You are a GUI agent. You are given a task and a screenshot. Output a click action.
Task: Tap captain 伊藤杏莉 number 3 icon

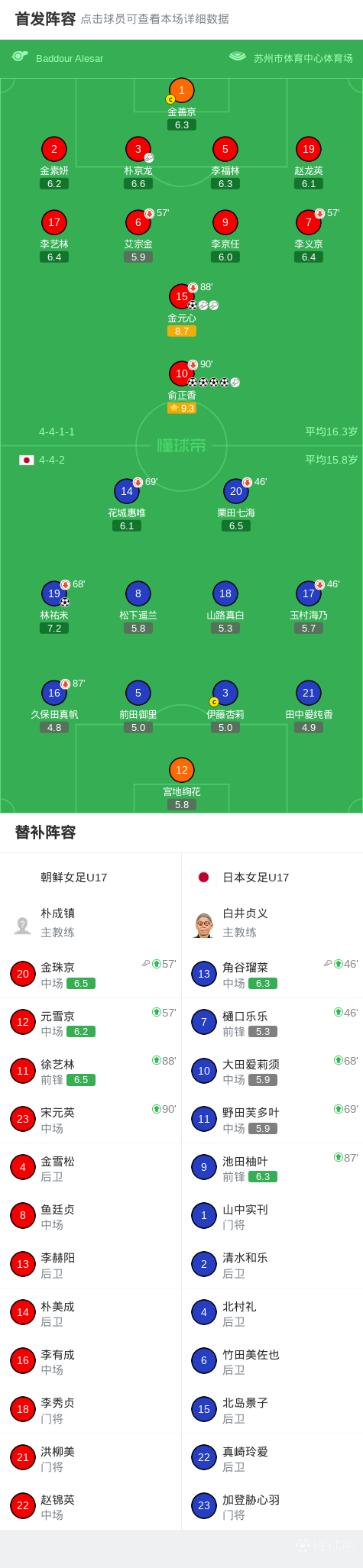tap(225, 693)
